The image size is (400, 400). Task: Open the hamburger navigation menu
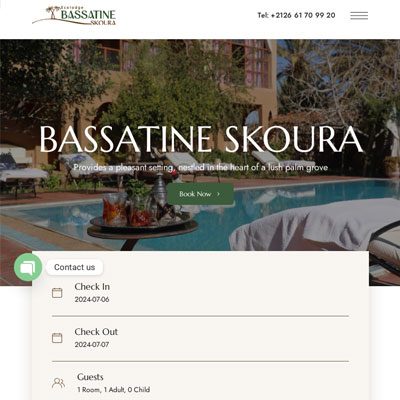[x=359, y=15]
